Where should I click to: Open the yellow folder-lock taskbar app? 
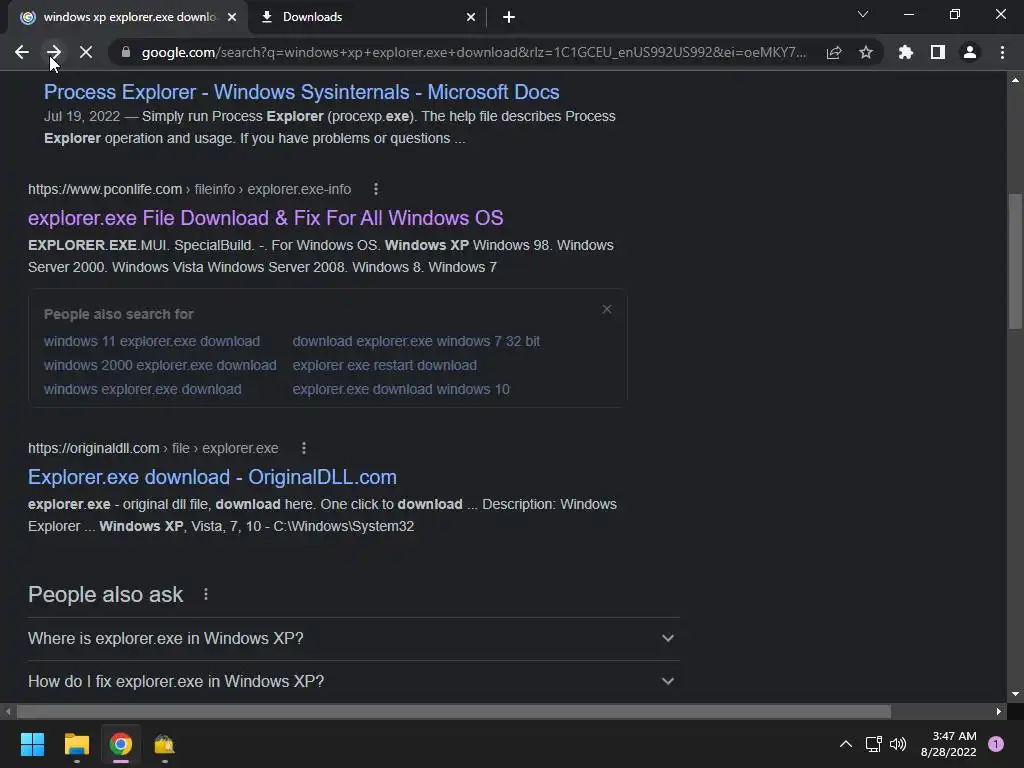tap(165, 744)
